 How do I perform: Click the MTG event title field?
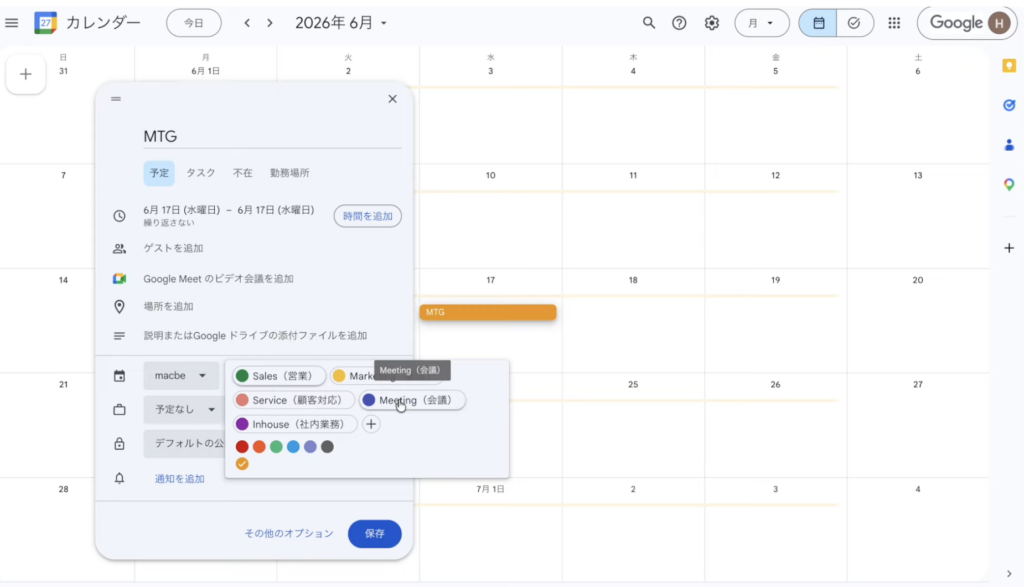[x=271, y=136]
